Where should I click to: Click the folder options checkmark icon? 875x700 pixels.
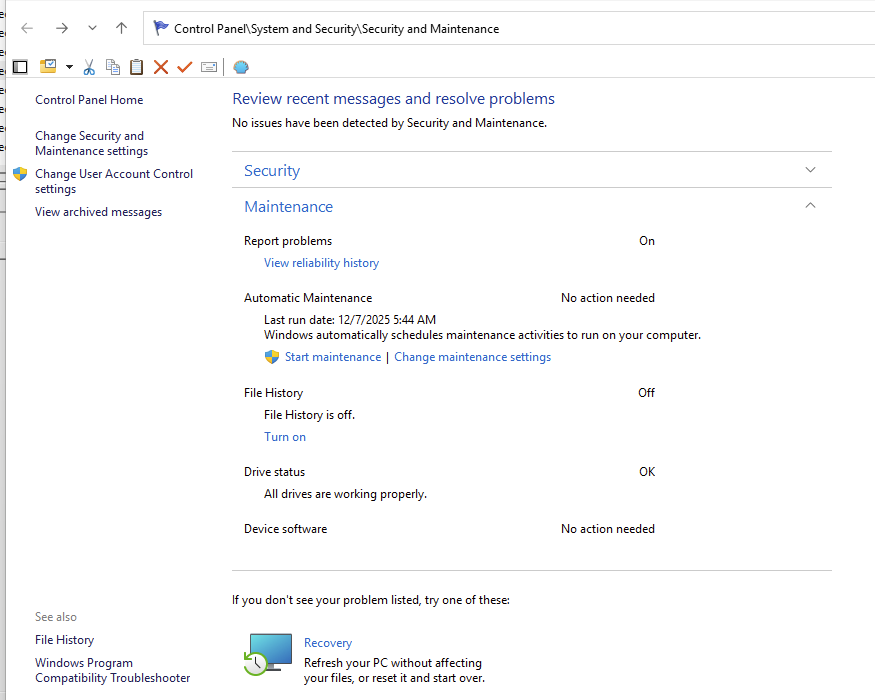pos(48,67)
